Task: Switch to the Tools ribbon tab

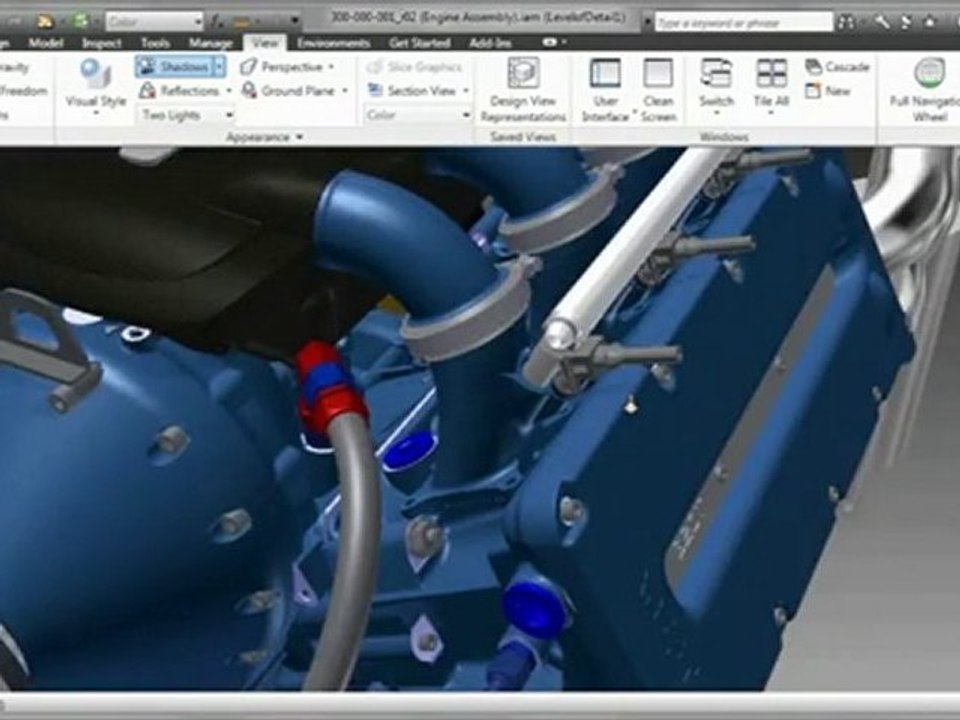Action: click(x=155, y=43)
